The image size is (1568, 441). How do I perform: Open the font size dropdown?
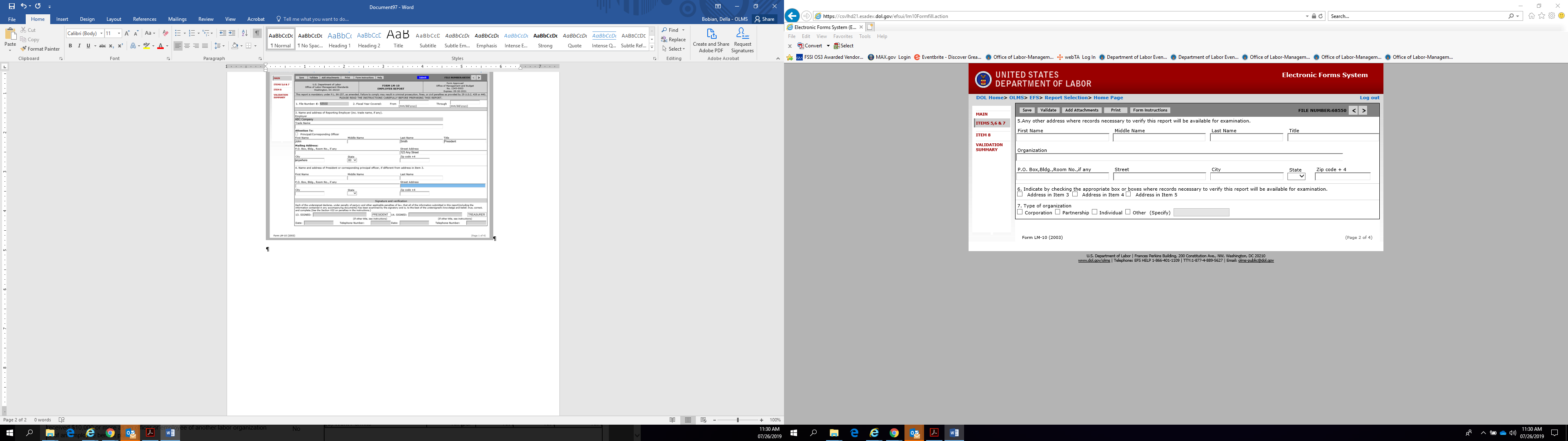119,33
